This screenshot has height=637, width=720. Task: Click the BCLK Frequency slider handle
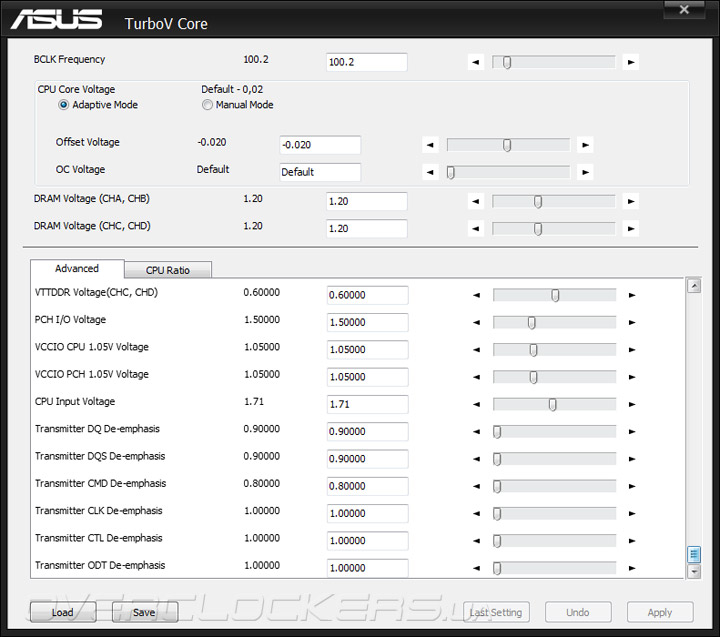pyautogui.click(x=506, y=62)
